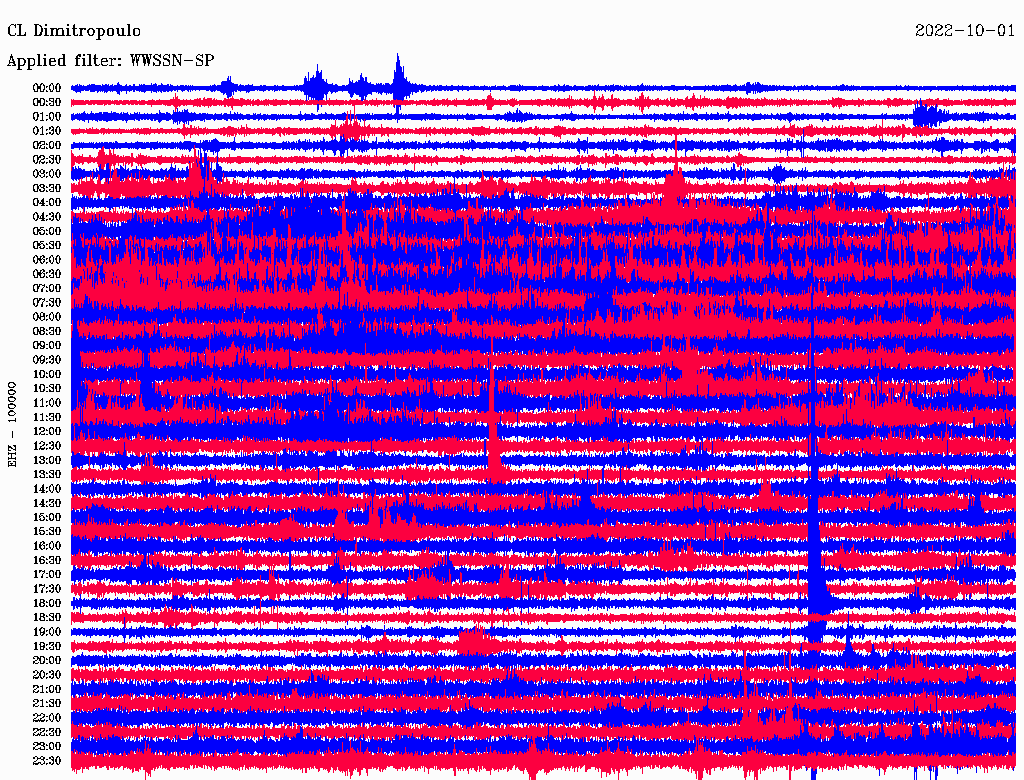1024x780 pixels.
Task: Select the 06:30 time label
Action: 47,274
